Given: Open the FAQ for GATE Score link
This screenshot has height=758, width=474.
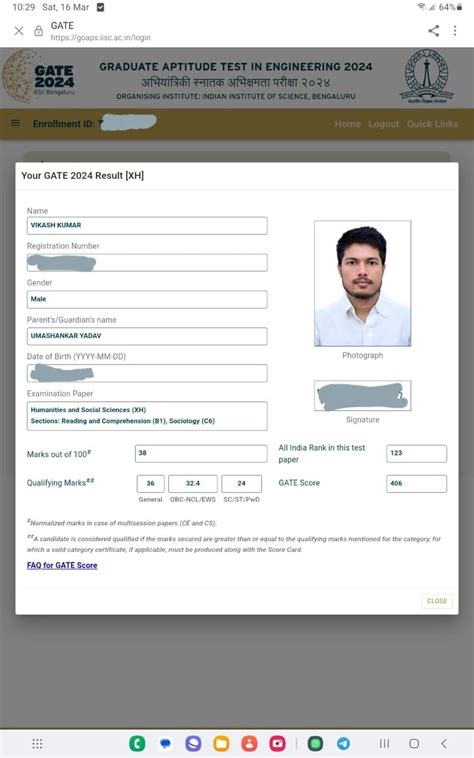Looking at the screenshot, I should pyautogui.click(x=62, y=565).
